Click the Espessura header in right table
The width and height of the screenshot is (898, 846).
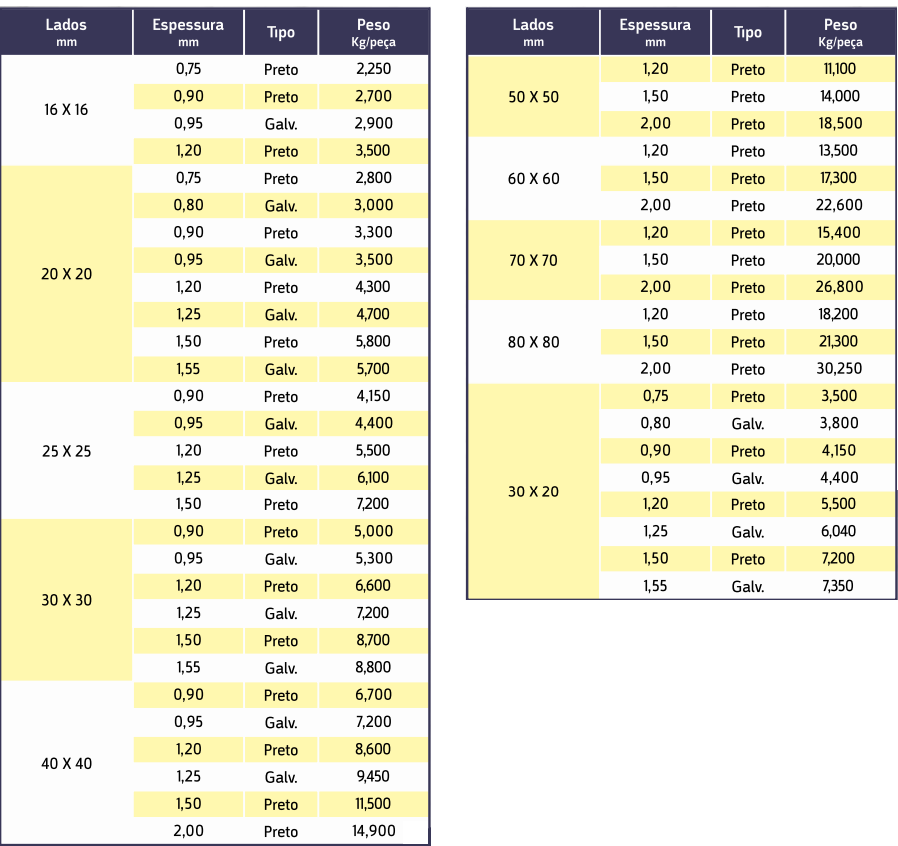coord(655,32)
